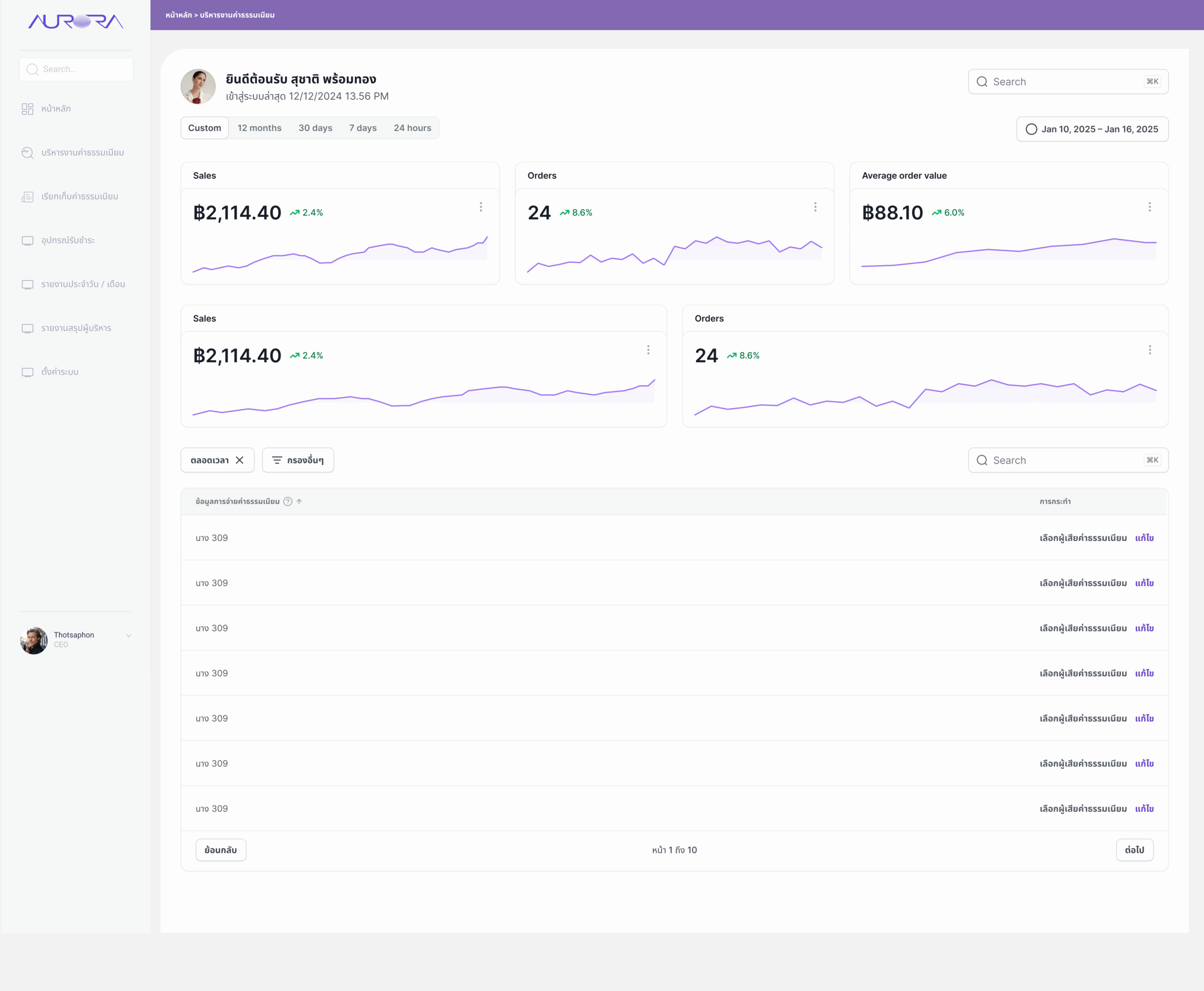The height and width of the screenshot is (991, 1204).
Task: Click แก้ไข link in first table row
Action: 1144,538
